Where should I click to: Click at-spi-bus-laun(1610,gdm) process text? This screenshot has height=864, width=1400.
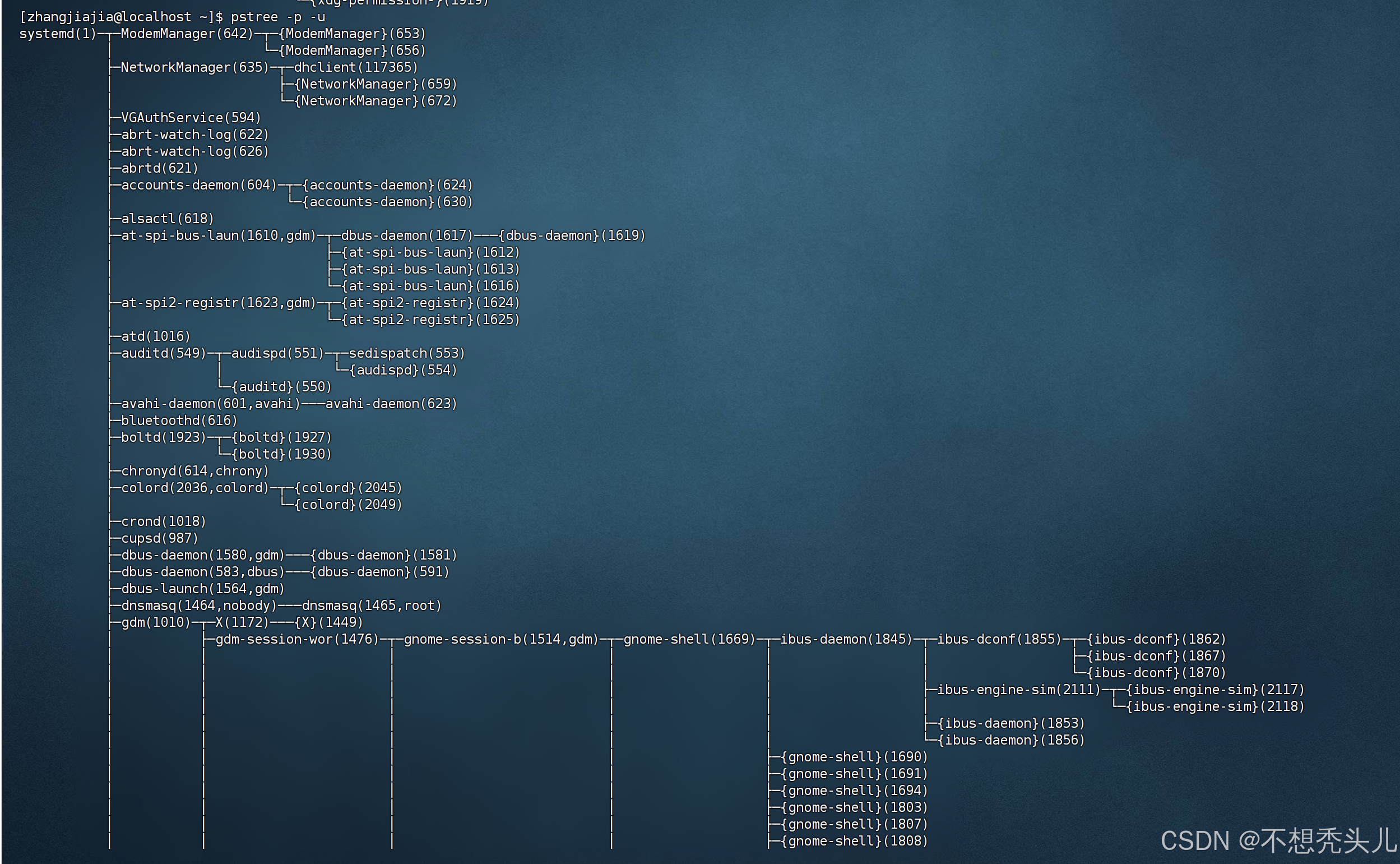[x=218, y=235]
